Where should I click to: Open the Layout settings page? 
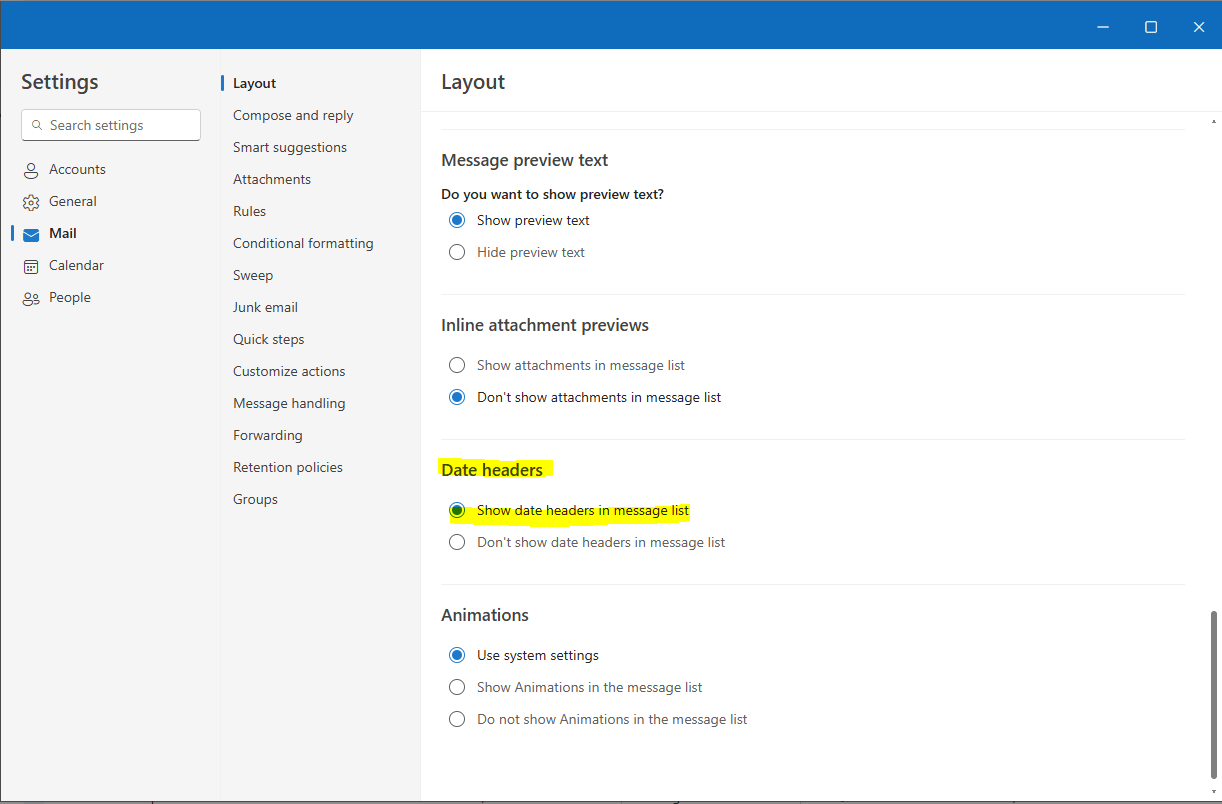point(254,84)
